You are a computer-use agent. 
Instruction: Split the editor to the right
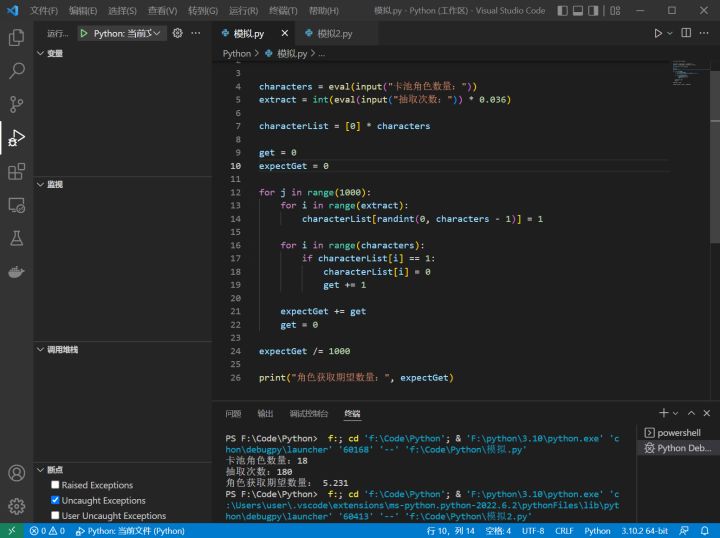(686, 33)
